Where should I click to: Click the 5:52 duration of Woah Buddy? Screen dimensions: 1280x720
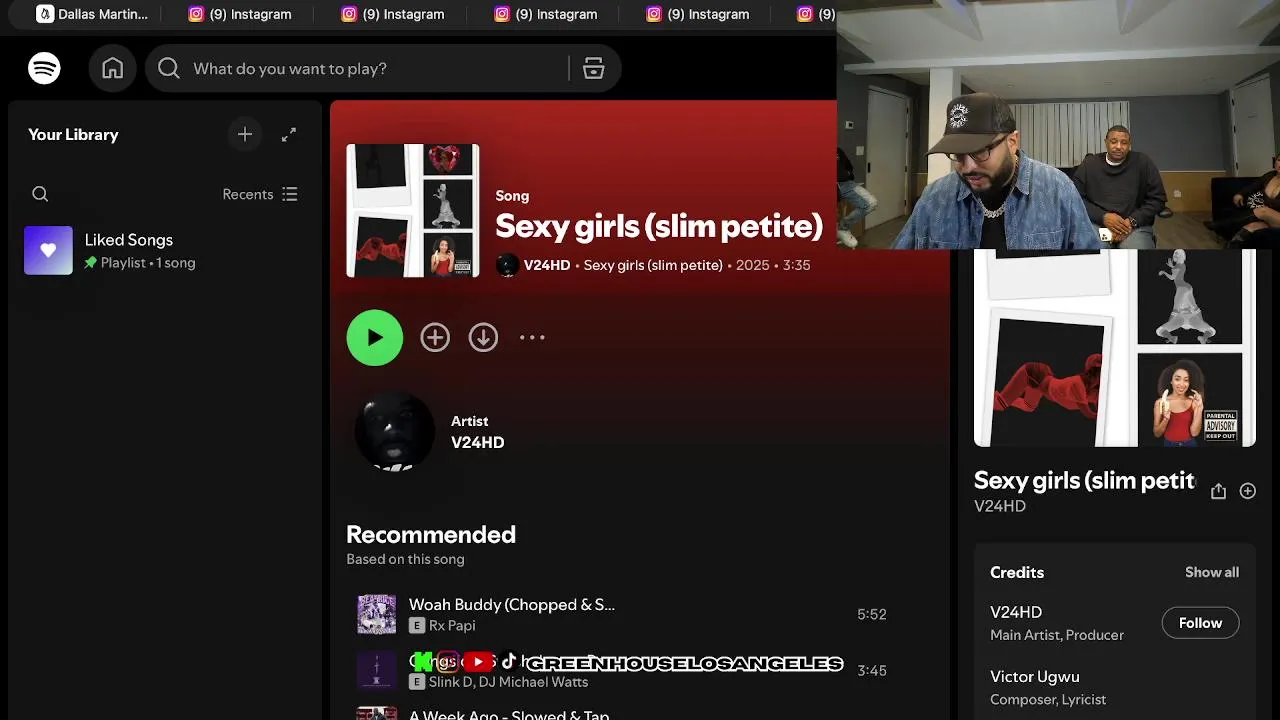point(872,614)
